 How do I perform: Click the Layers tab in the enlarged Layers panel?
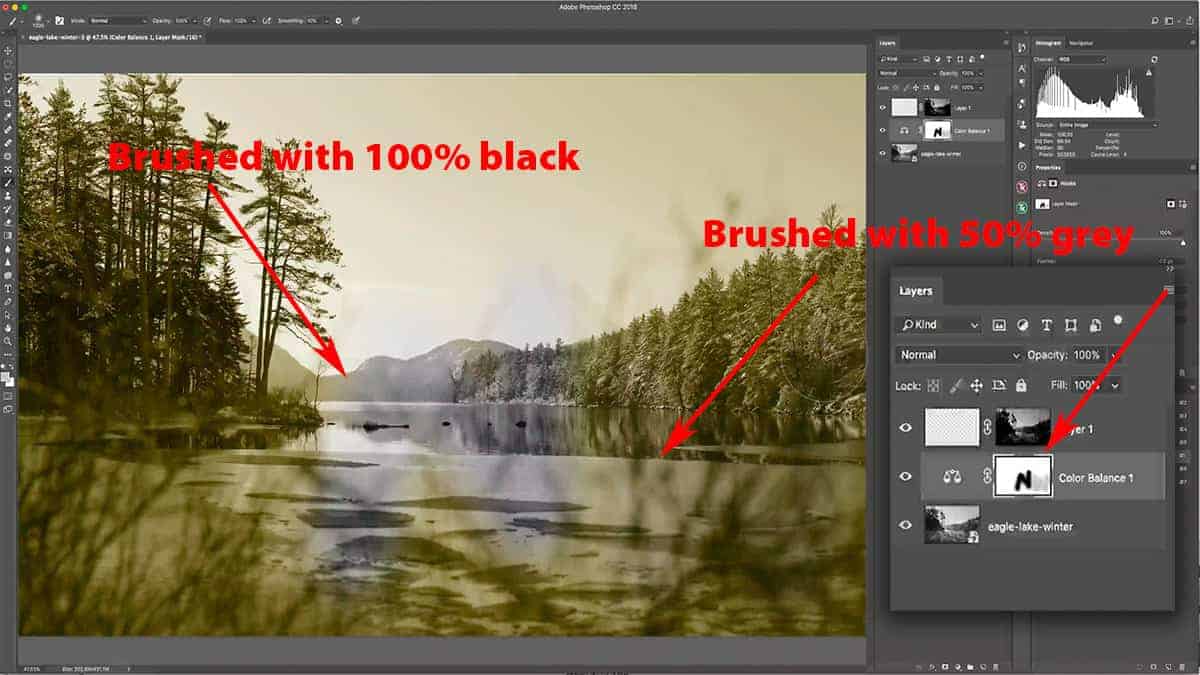(916, 291)
